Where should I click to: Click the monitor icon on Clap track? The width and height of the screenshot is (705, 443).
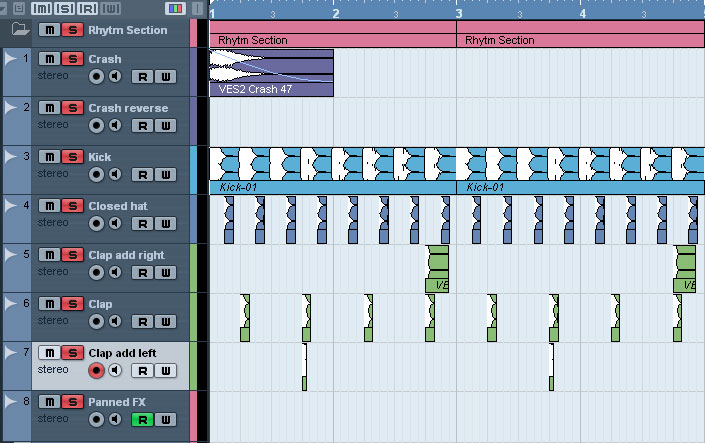(x=115, y=321)
